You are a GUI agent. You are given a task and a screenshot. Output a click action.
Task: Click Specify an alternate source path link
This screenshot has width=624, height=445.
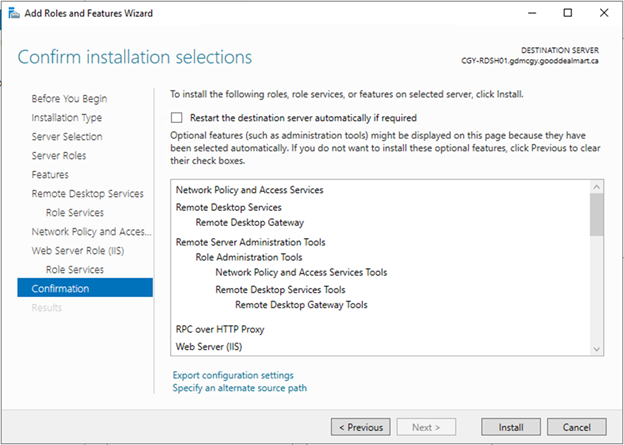coord(240,388)
